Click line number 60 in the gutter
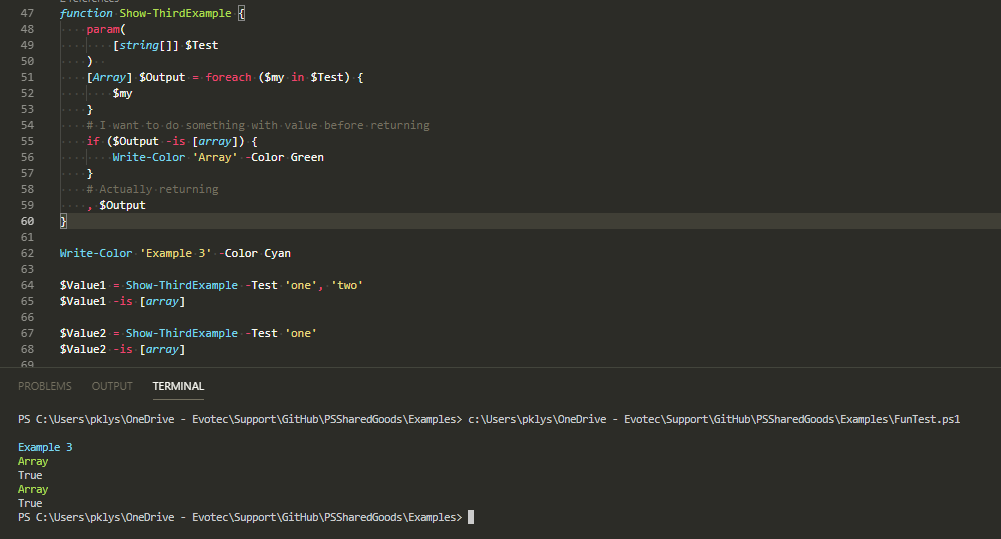1001x539 pixels. click(x=26, y=221)
